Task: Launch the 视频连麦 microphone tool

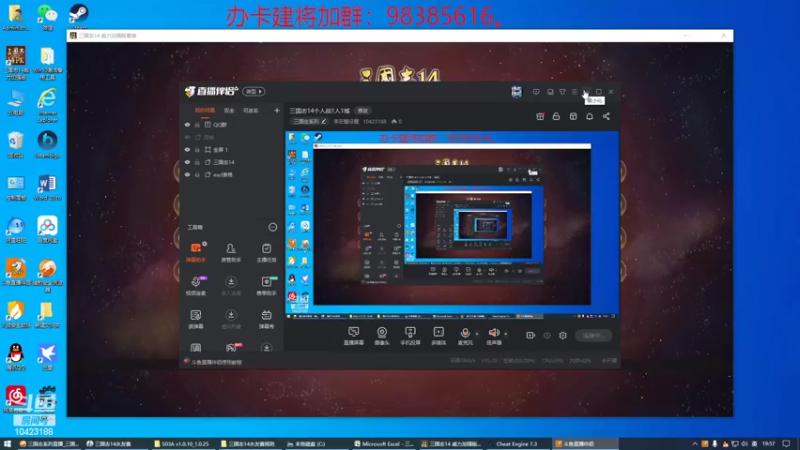Action: click(x=196, y=286)
